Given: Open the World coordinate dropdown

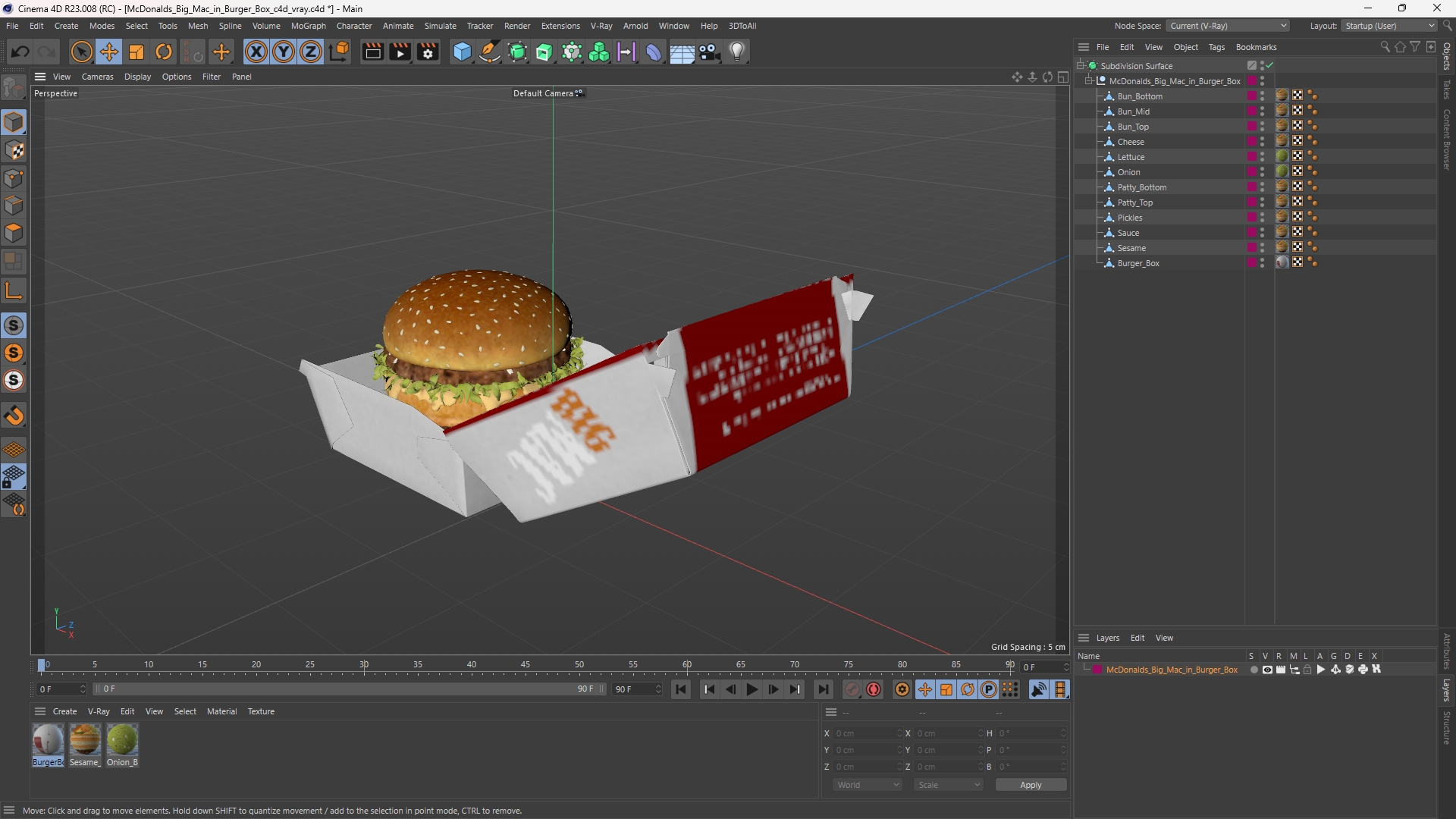Looking at the screenshot, I should coord(868,785).
